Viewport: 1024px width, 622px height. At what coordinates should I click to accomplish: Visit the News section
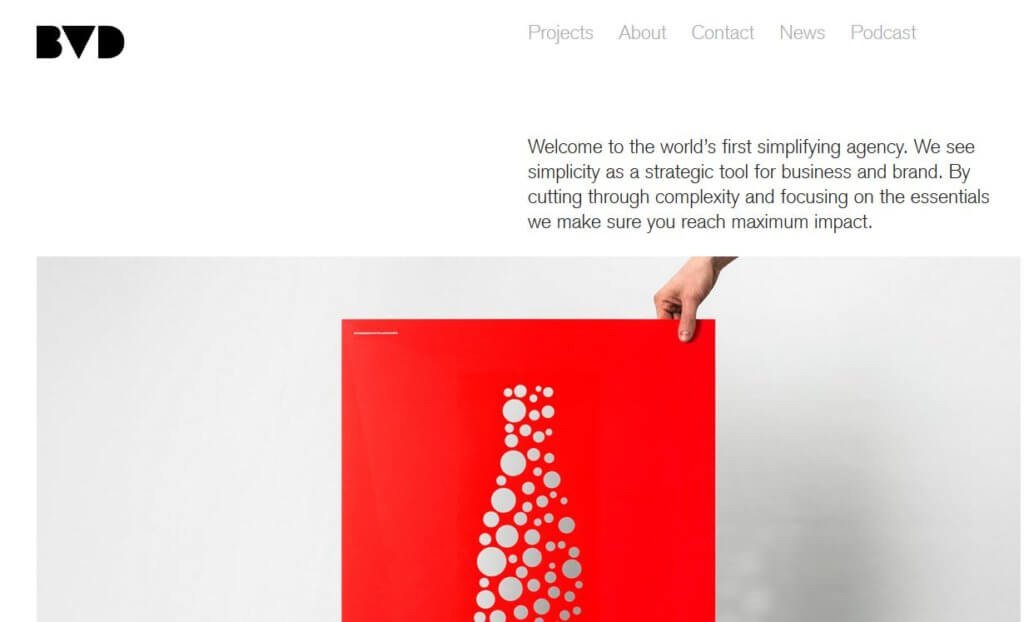802,33
